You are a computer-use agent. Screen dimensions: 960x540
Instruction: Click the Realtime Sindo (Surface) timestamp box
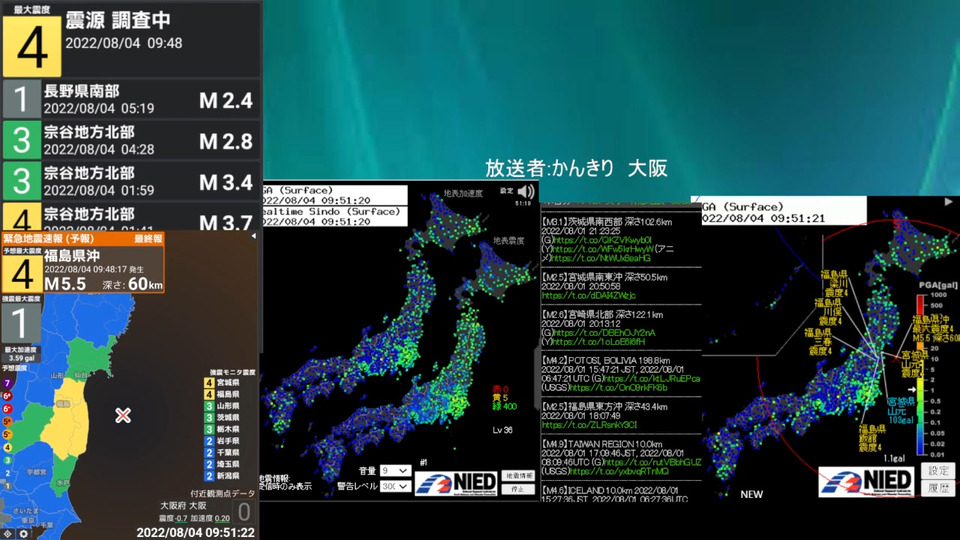click(x=334, y=216)
